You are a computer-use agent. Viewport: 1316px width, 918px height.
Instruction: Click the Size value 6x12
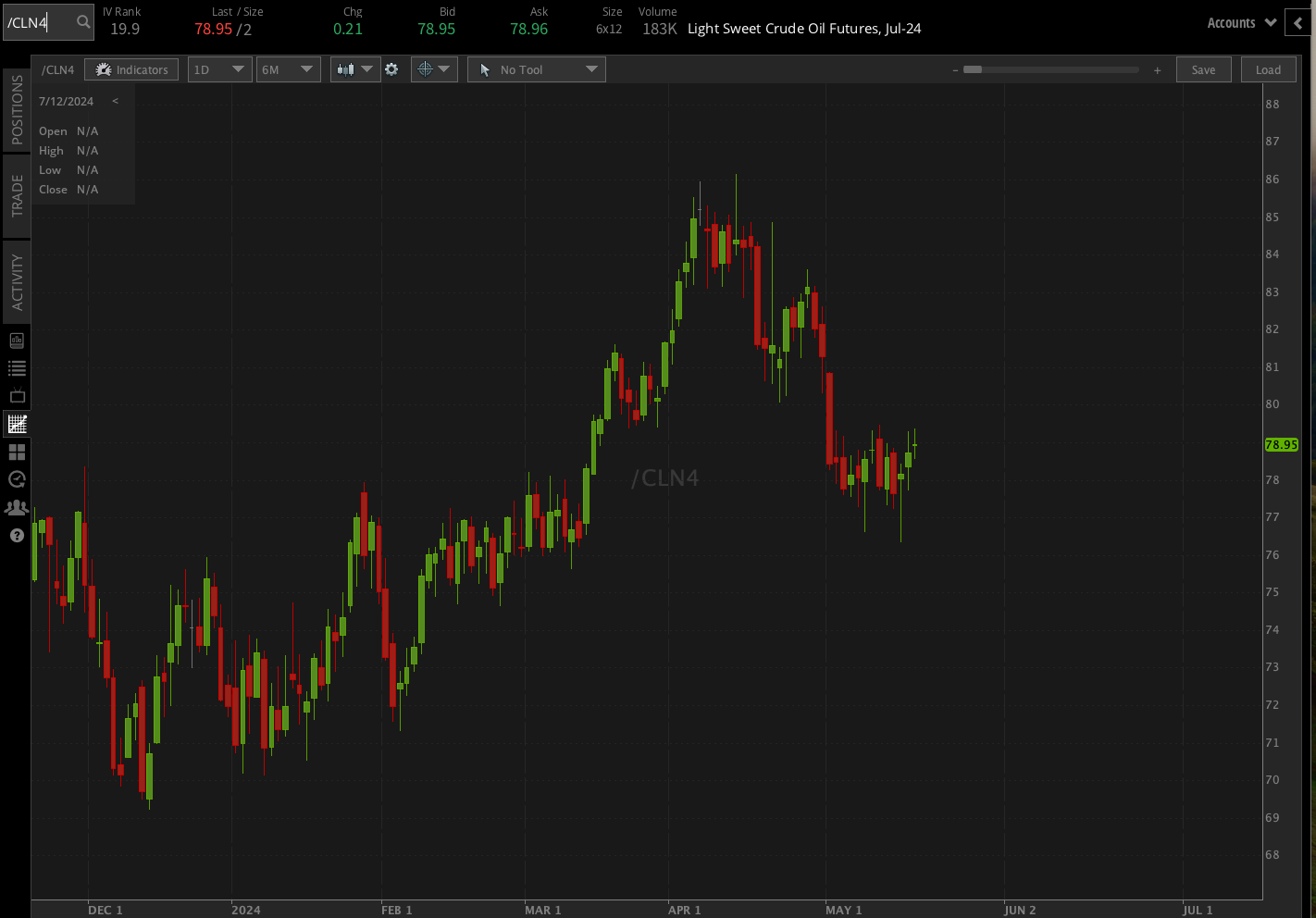[x=609, y=29]
